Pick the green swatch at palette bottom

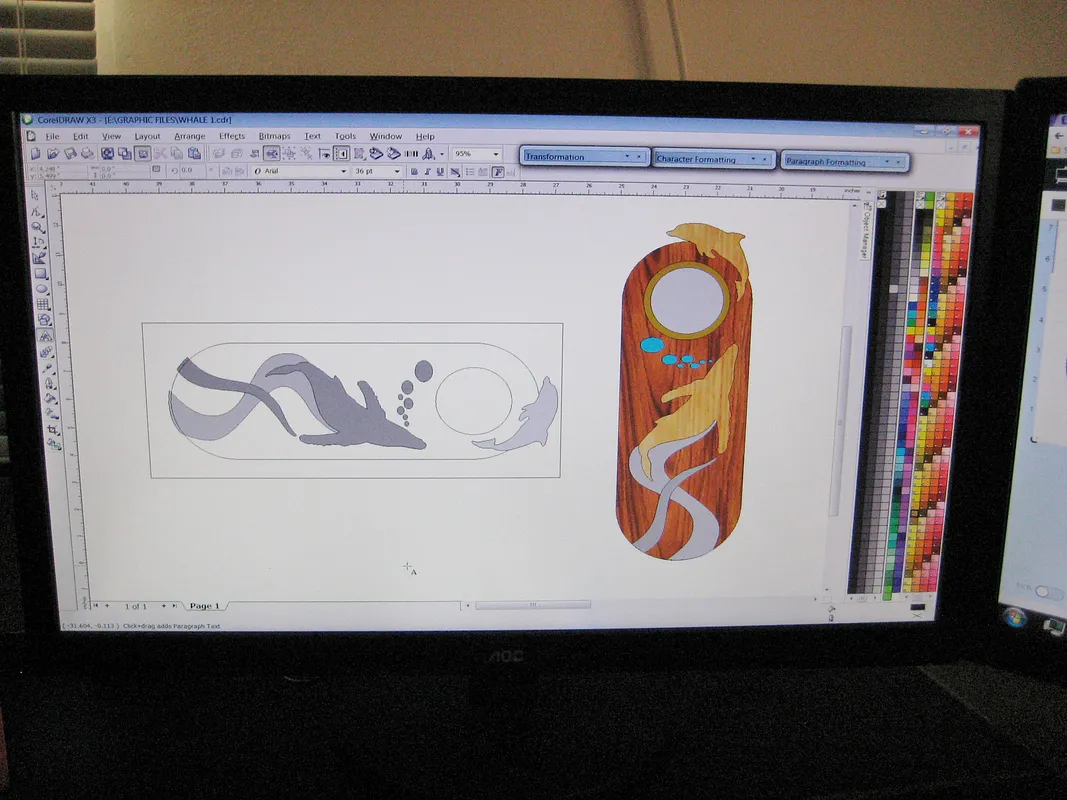click(887, 593)
